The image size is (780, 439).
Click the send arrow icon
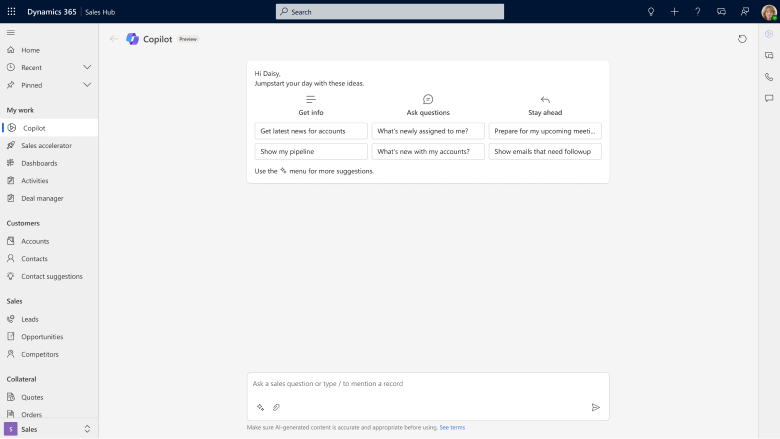click(595, 407)
